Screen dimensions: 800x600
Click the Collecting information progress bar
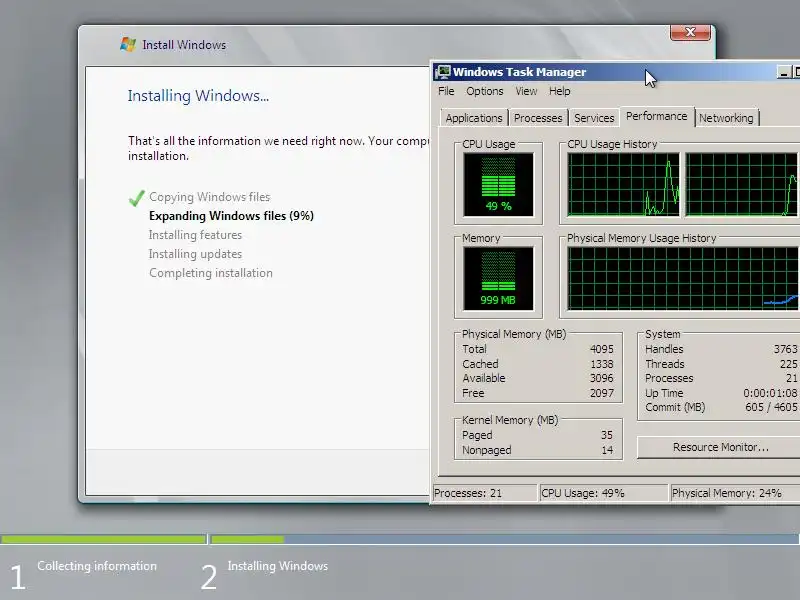pos(104,539)
